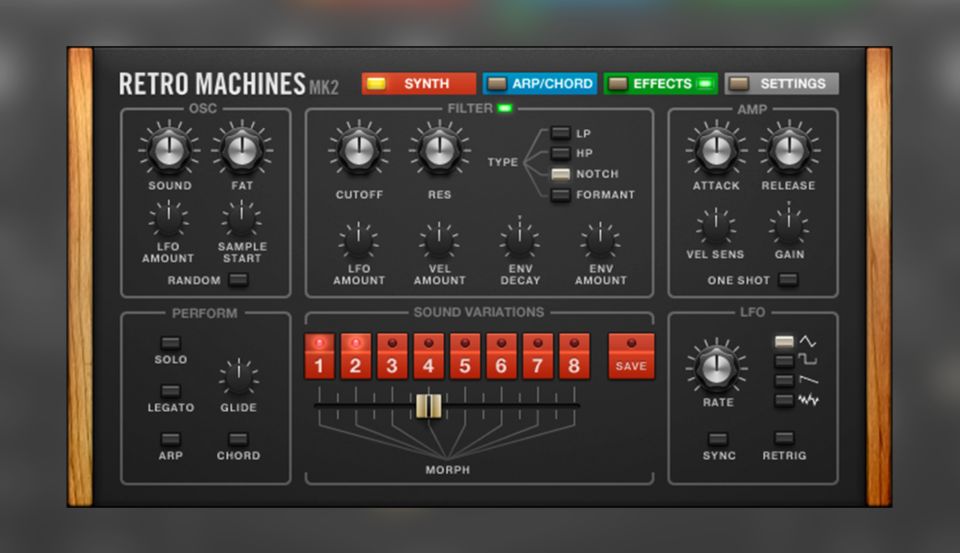
Task: Turn on LFO SYNC
Action: (x=717, y=439)
